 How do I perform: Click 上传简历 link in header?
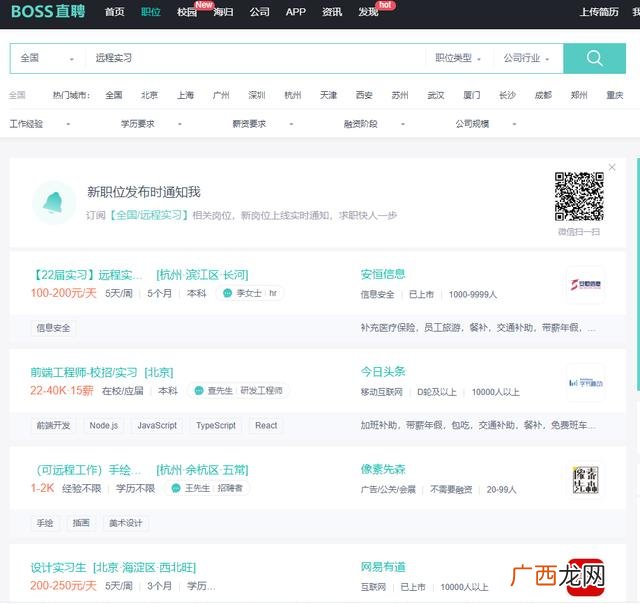[599, 12]
